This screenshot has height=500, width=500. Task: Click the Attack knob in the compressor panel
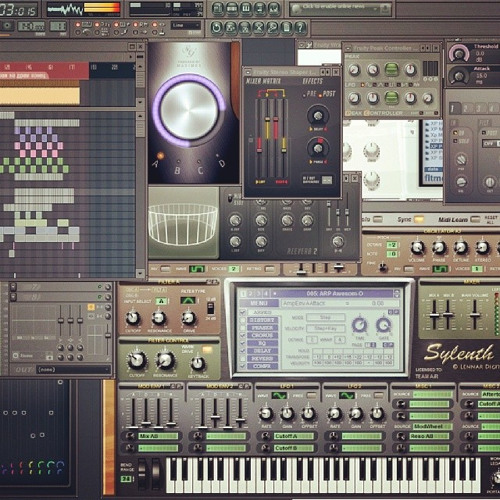click(459, 76)
